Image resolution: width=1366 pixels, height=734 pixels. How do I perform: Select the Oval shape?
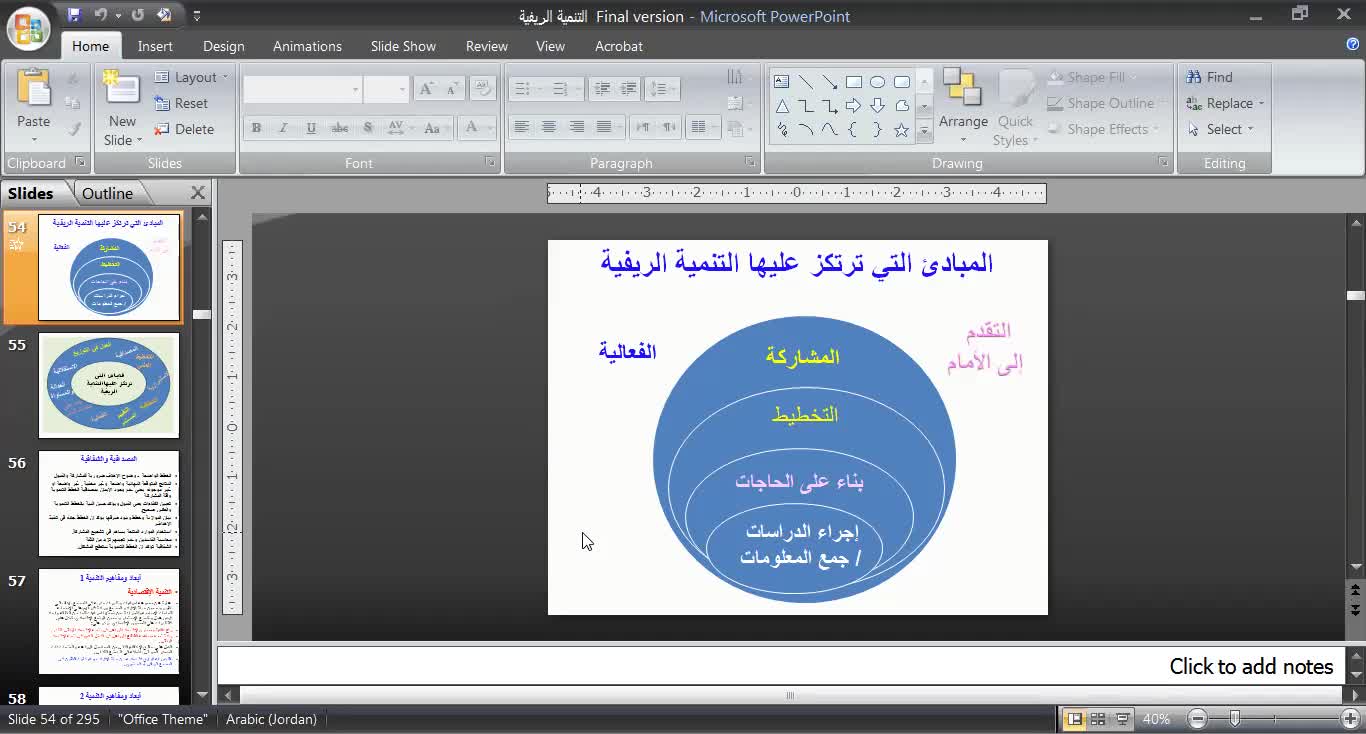(878, 82)
